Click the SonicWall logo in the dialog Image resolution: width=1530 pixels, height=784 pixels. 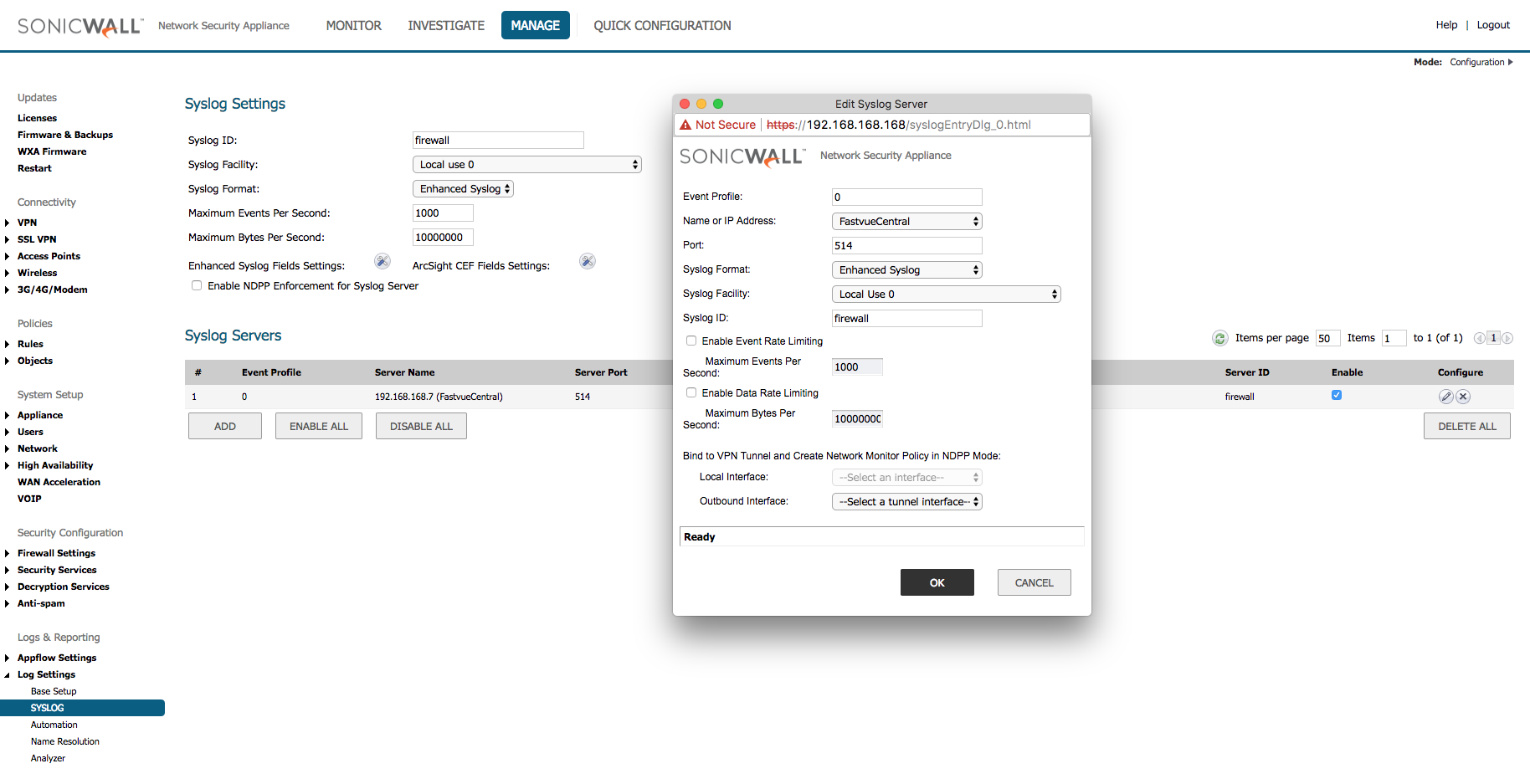point(742,156)
